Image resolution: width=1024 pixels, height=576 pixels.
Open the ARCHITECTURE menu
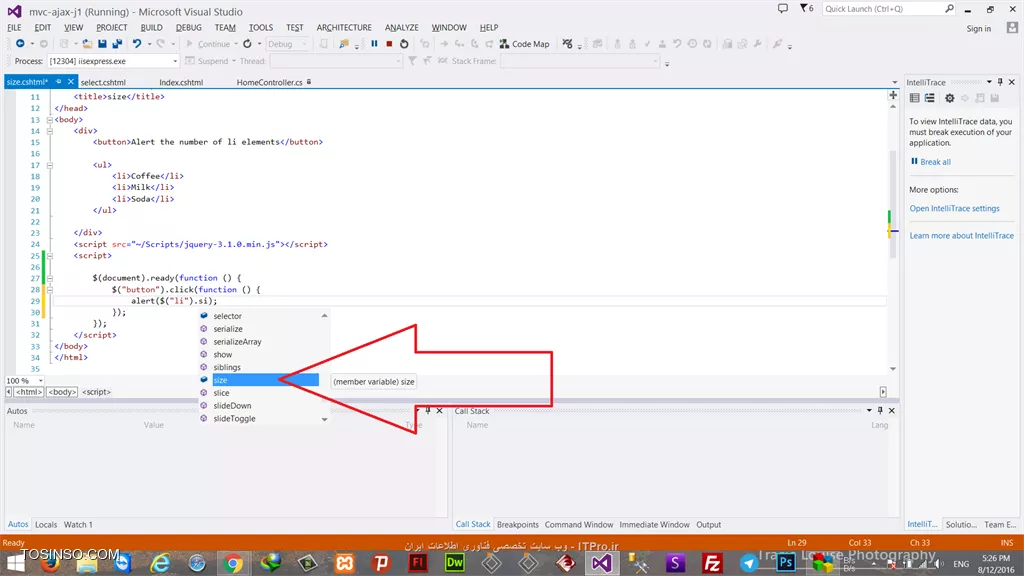344,27
